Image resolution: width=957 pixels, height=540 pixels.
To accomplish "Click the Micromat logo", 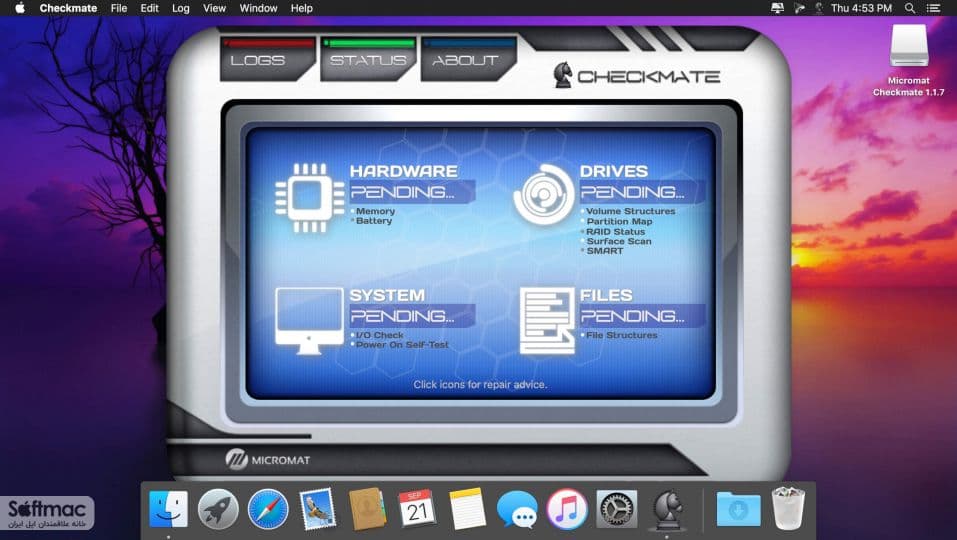I will (268, 459).
